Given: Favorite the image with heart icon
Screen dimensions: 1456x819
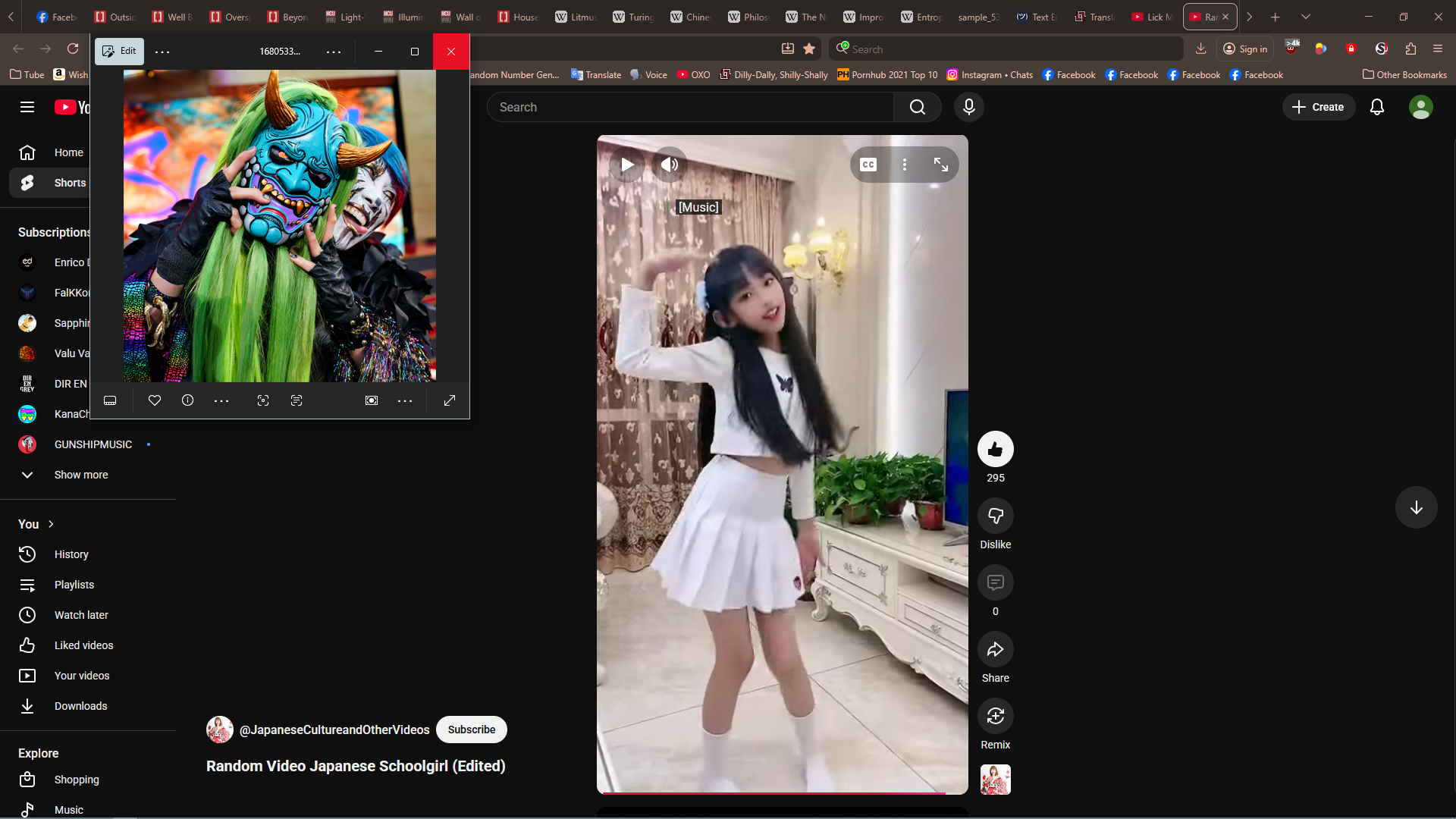Looking at the screenshot, I should pos(155,400).
